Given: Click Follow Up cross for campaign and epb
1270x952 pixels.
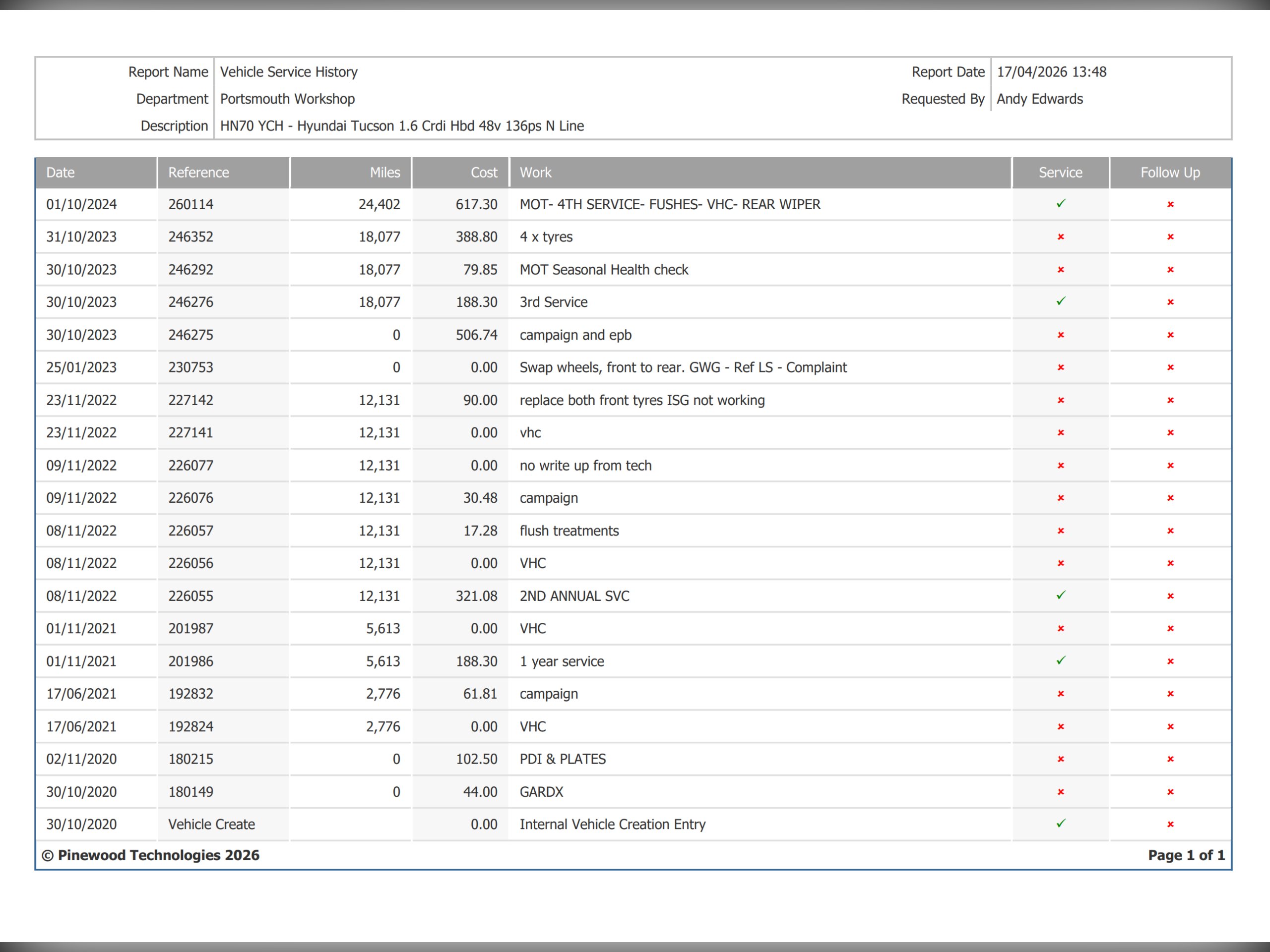Looking at the screenshot, I should click(x=1170, y=335).
